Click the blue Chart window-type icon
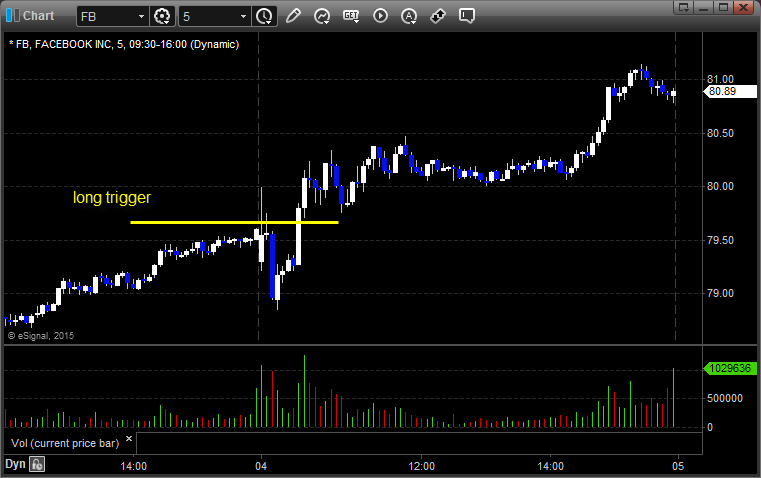 coord(13,16)
